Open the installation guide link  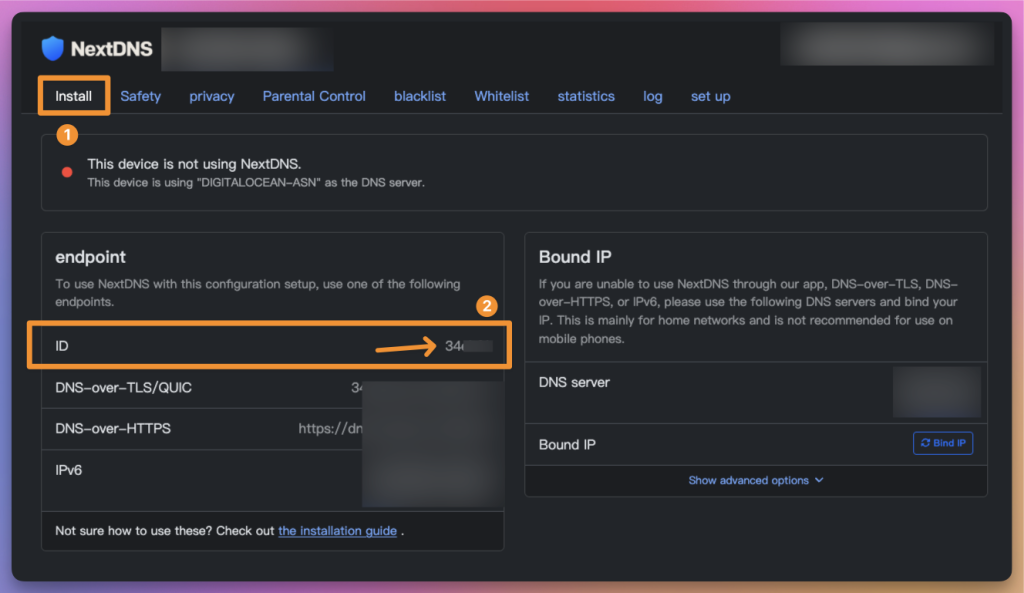point(338,530)
